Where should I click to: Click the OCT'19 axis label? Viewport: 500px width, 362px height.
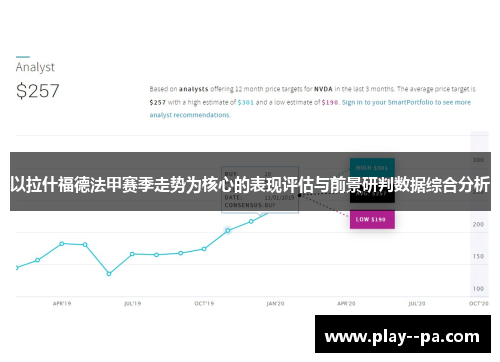(204, 304)
